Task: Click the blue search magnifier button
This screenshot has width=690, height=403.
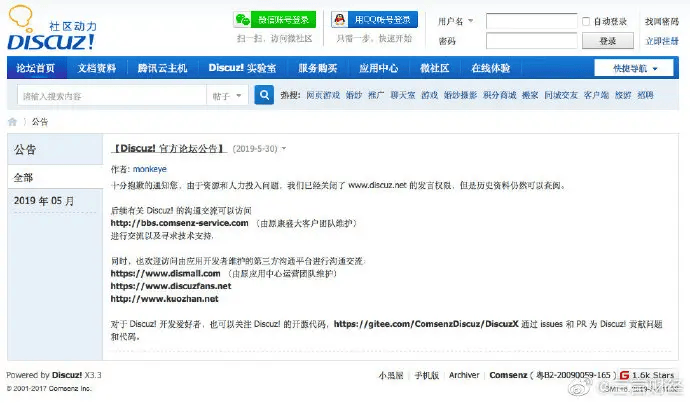Action: [x=264, y=96]
